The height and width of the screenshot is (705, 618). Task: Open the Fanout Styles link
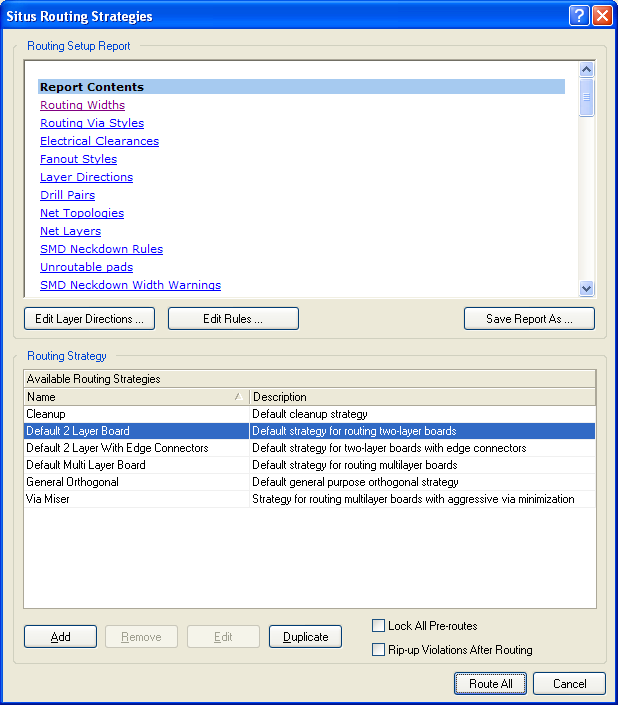78,159
